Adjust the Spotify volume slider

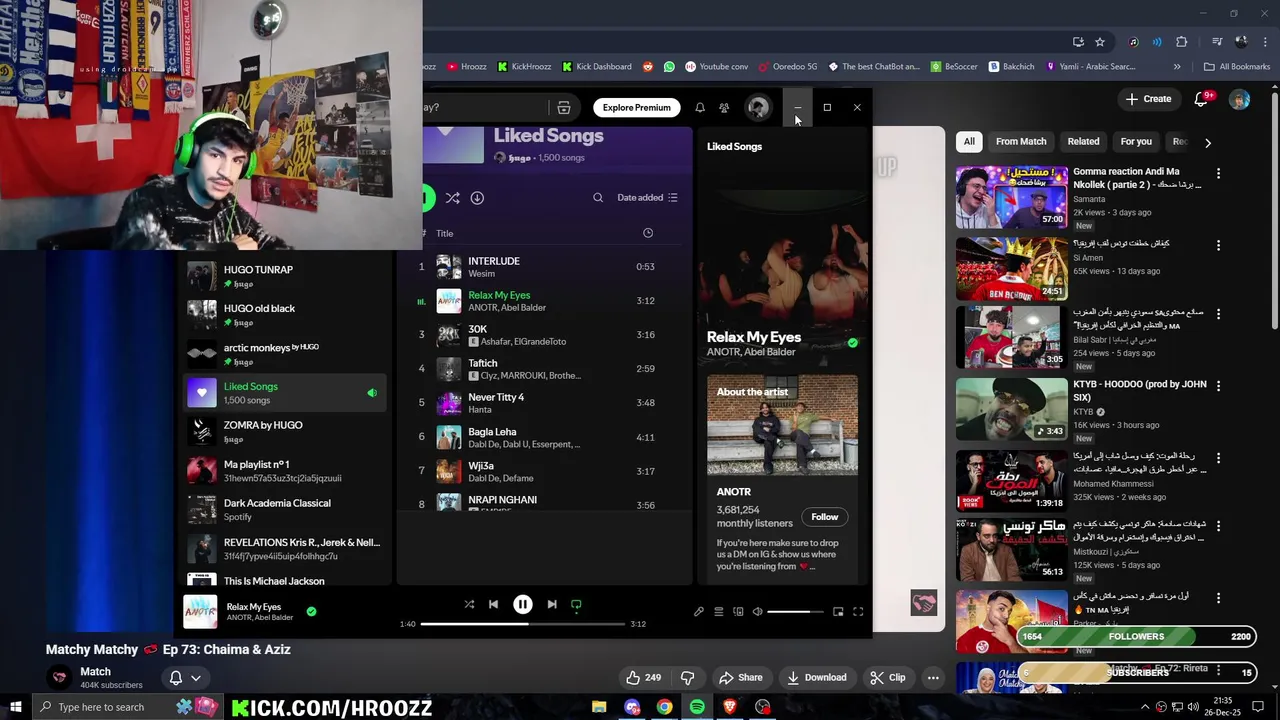[795, 611]
